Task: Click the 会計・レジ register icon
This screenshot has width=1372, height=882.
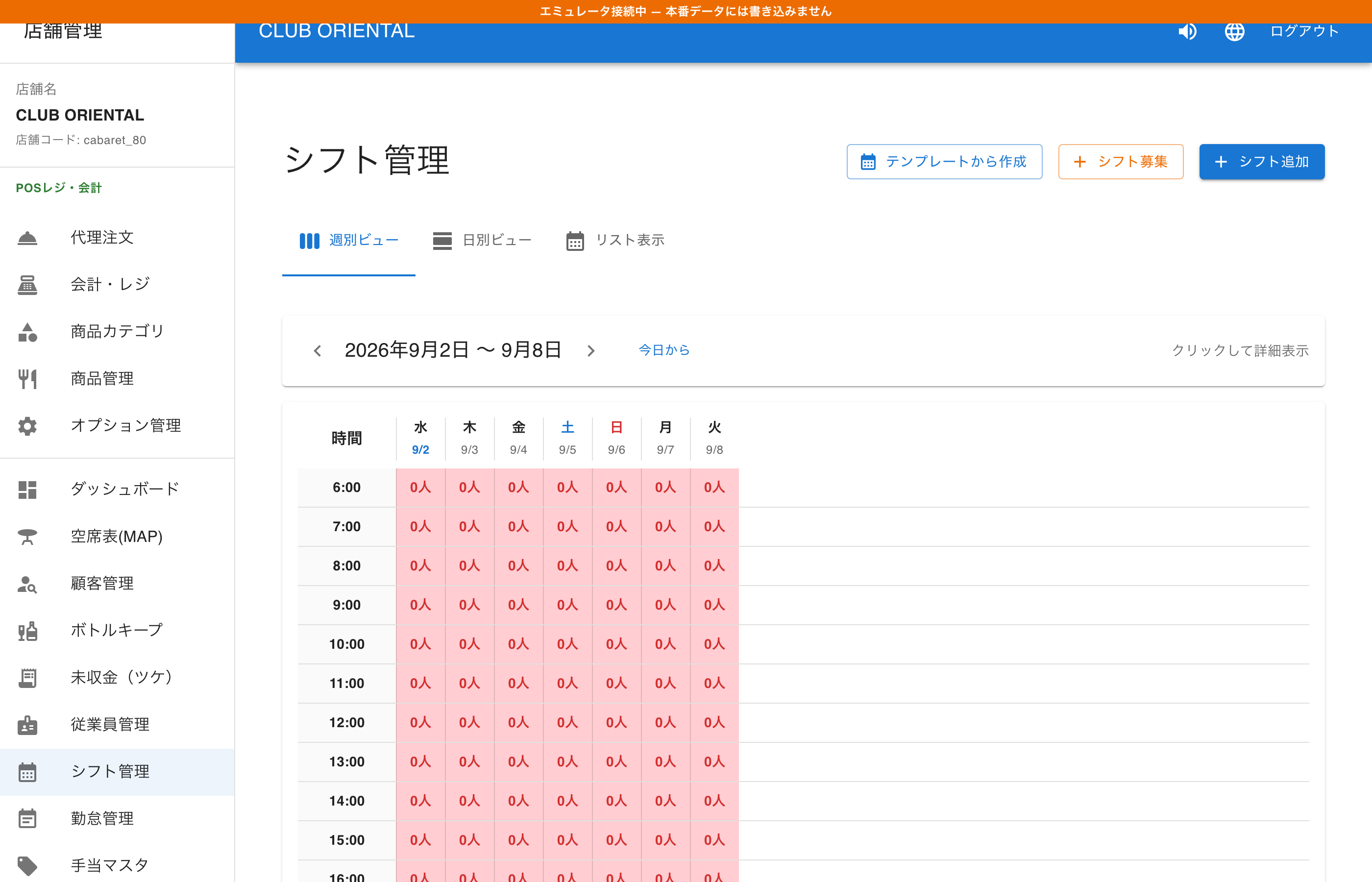Action: [27, 285]
